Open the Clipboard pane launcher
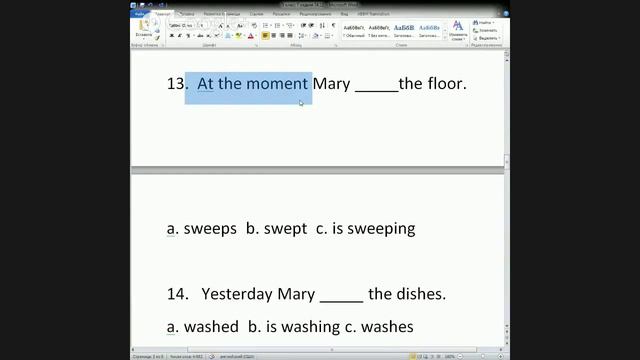 point(162,45)
